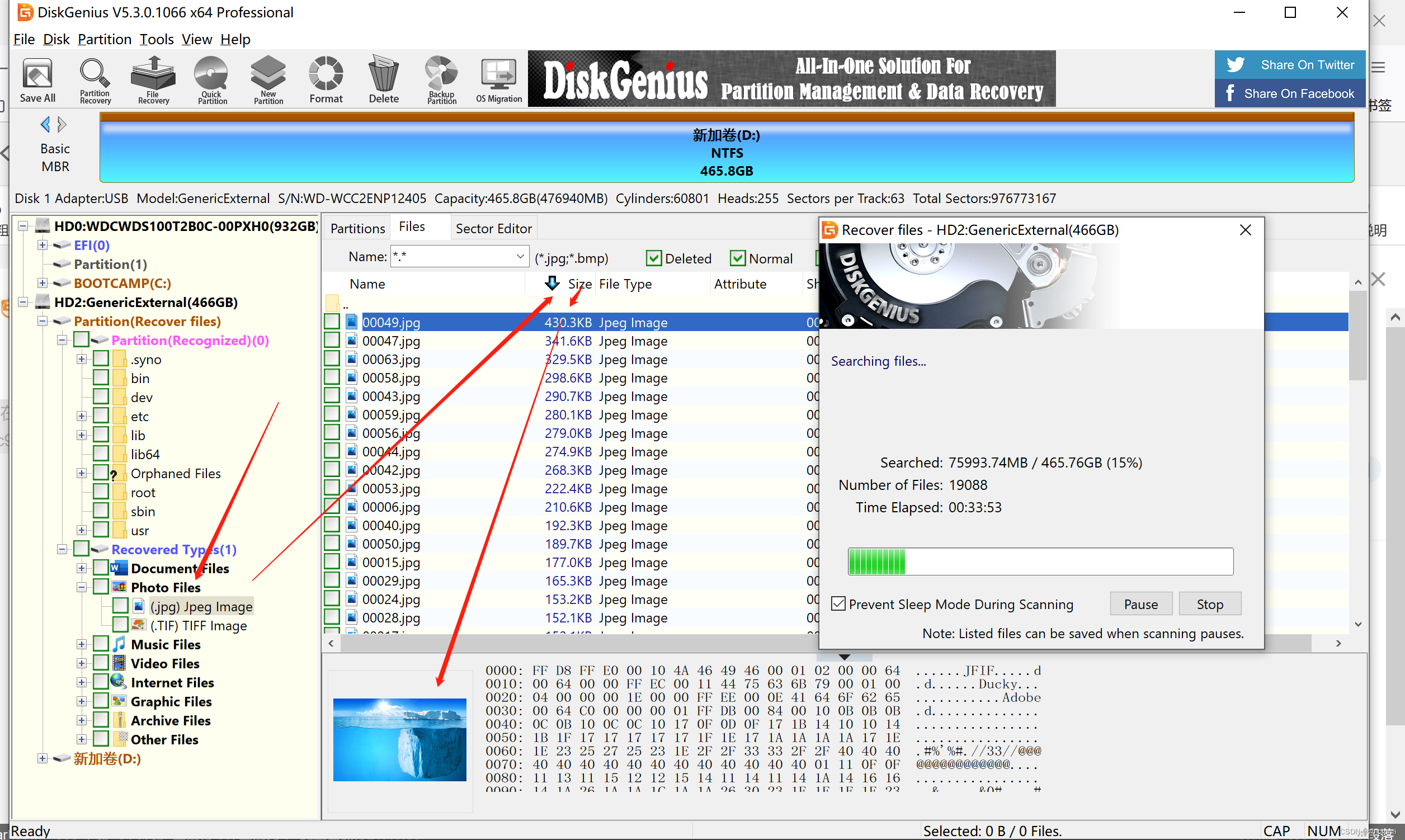Check the box for 00063.jpg

coord(332,359)
